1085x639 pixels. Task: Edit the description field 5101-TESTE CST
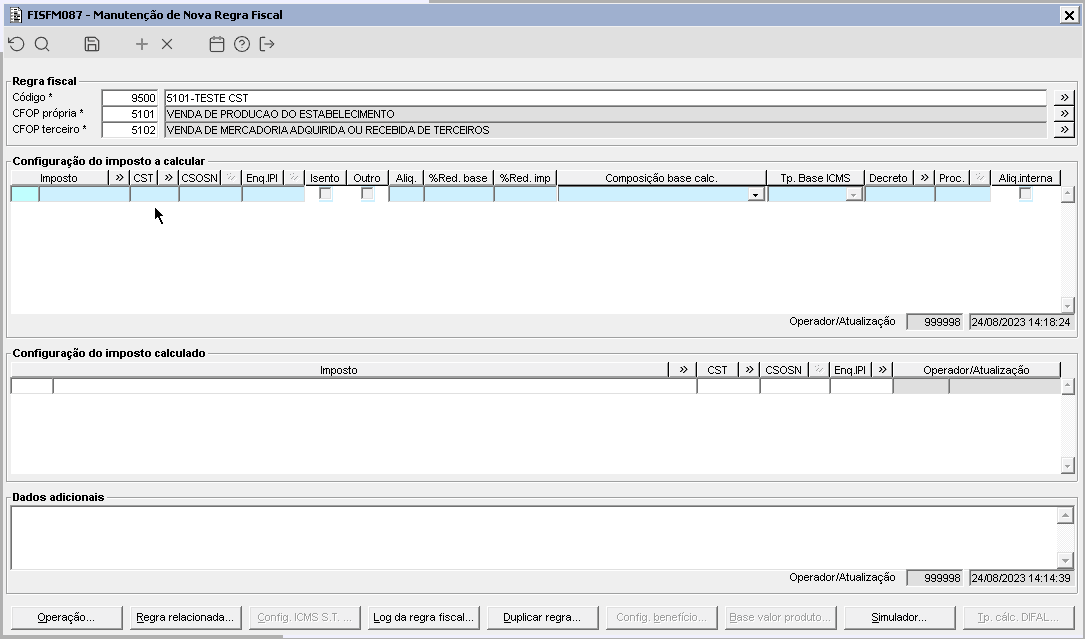point(605,98)
